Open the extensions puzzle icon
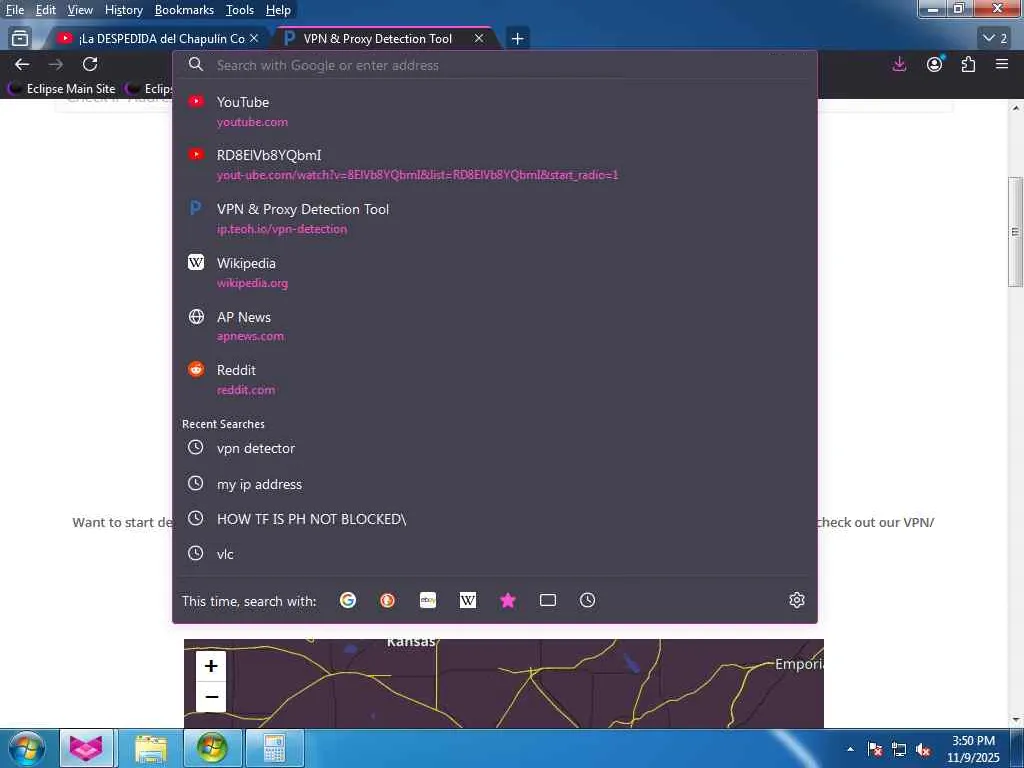 coord(968,64)
